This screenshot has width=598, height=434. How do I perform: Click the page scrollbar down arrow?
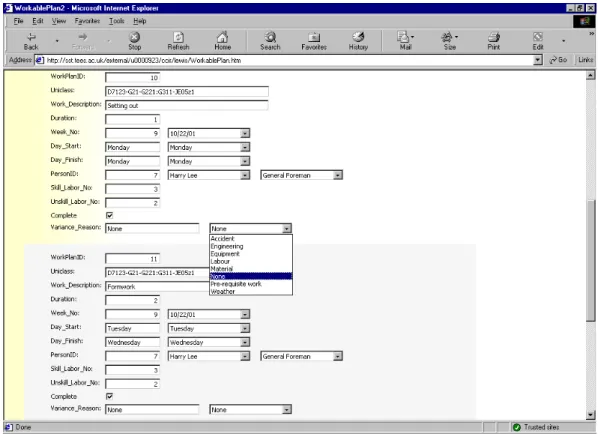point(590,415)
